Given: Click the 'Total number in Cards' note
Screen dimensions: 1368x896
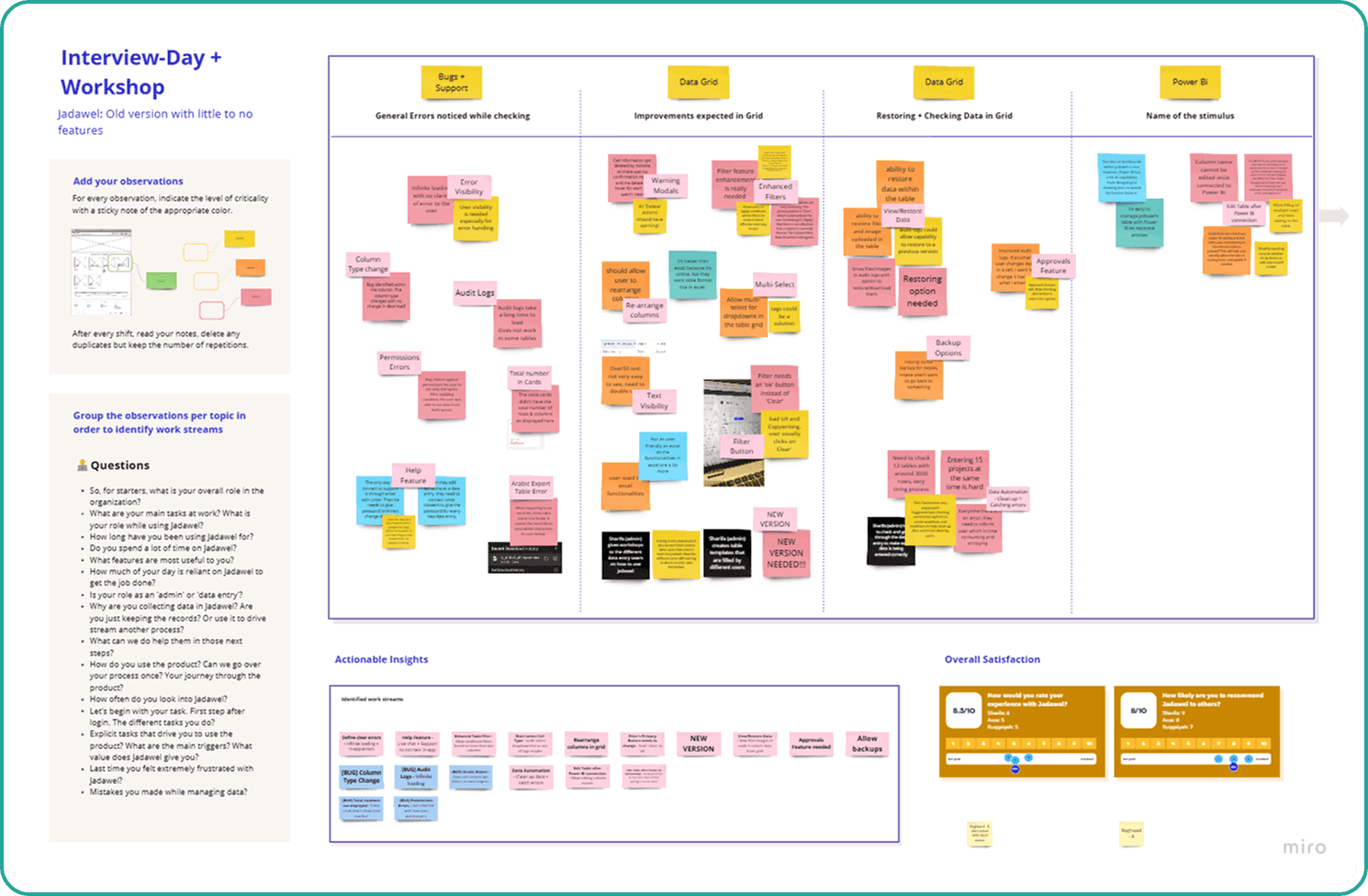Looking at the screenshot, I should click(x=530, y=377).
